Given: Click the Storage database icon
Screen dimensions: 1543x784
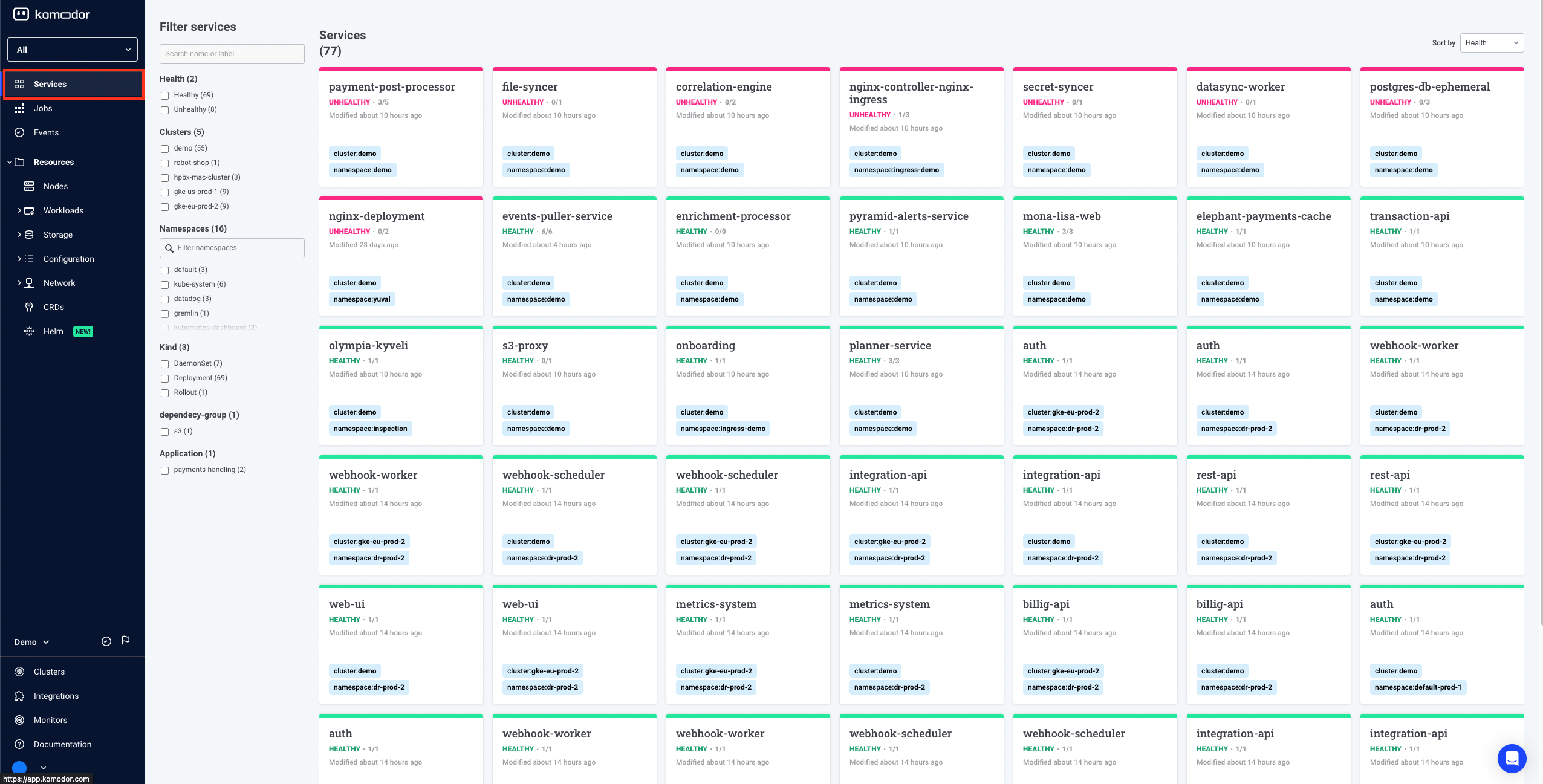Looking at the screenshot, I should pyautogui.click(x=29, y=235).
